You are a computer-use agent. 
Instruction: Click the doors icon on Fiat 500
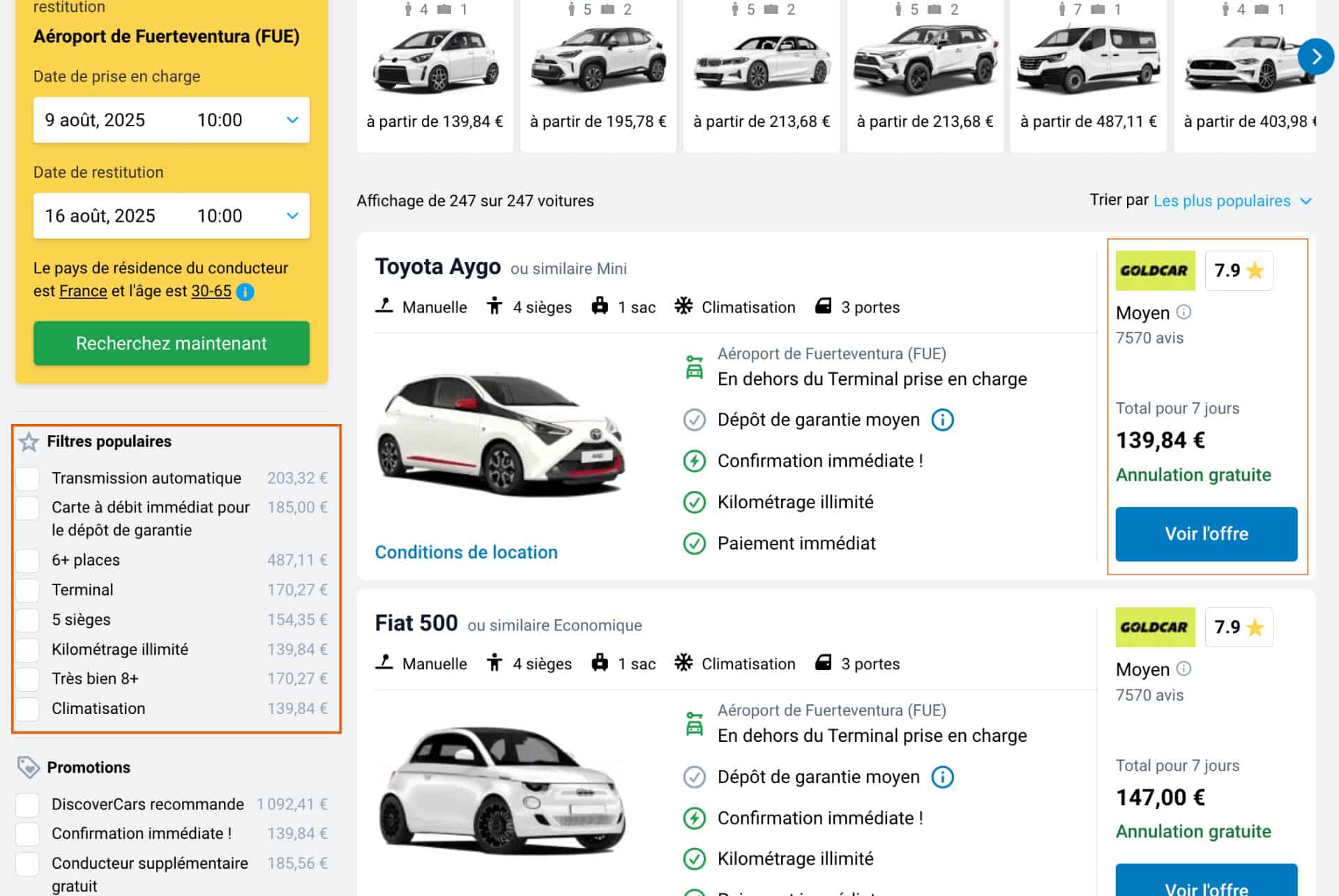[823, 662]
